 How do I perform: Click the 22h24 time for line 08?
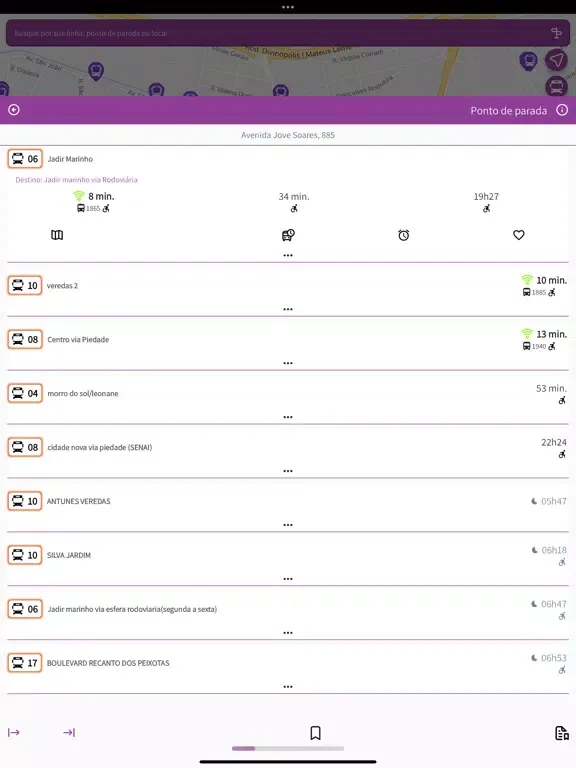[553, 442]
